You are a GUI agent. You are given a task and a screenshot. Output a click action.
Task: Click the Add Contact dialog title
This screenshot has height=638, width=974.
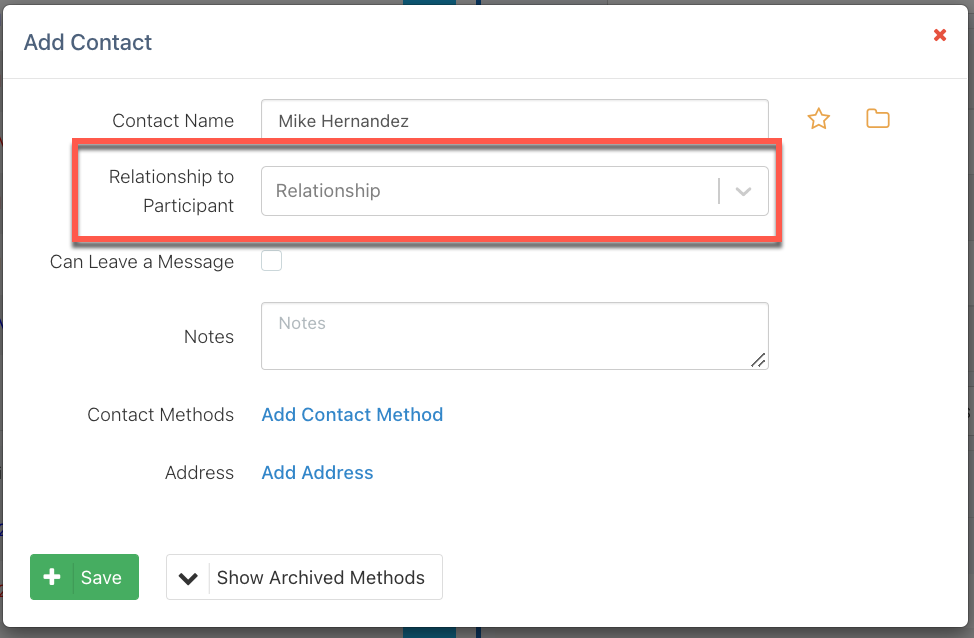tap(88, 42)
